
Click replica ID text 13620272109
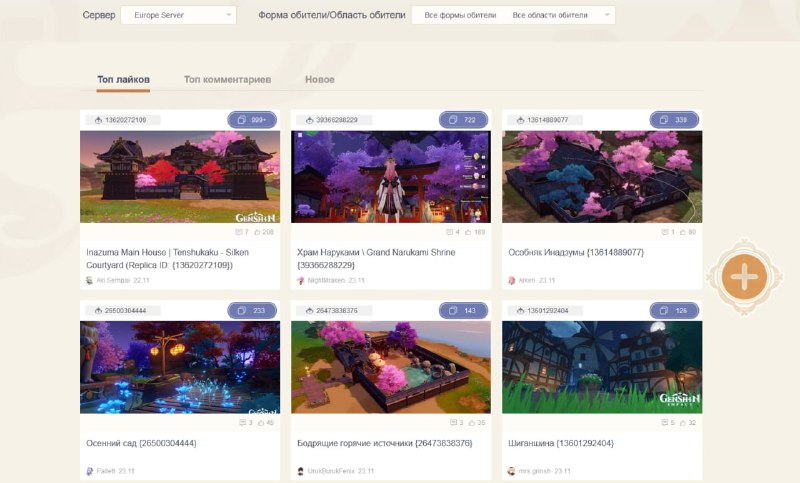[x=126, y=120]
